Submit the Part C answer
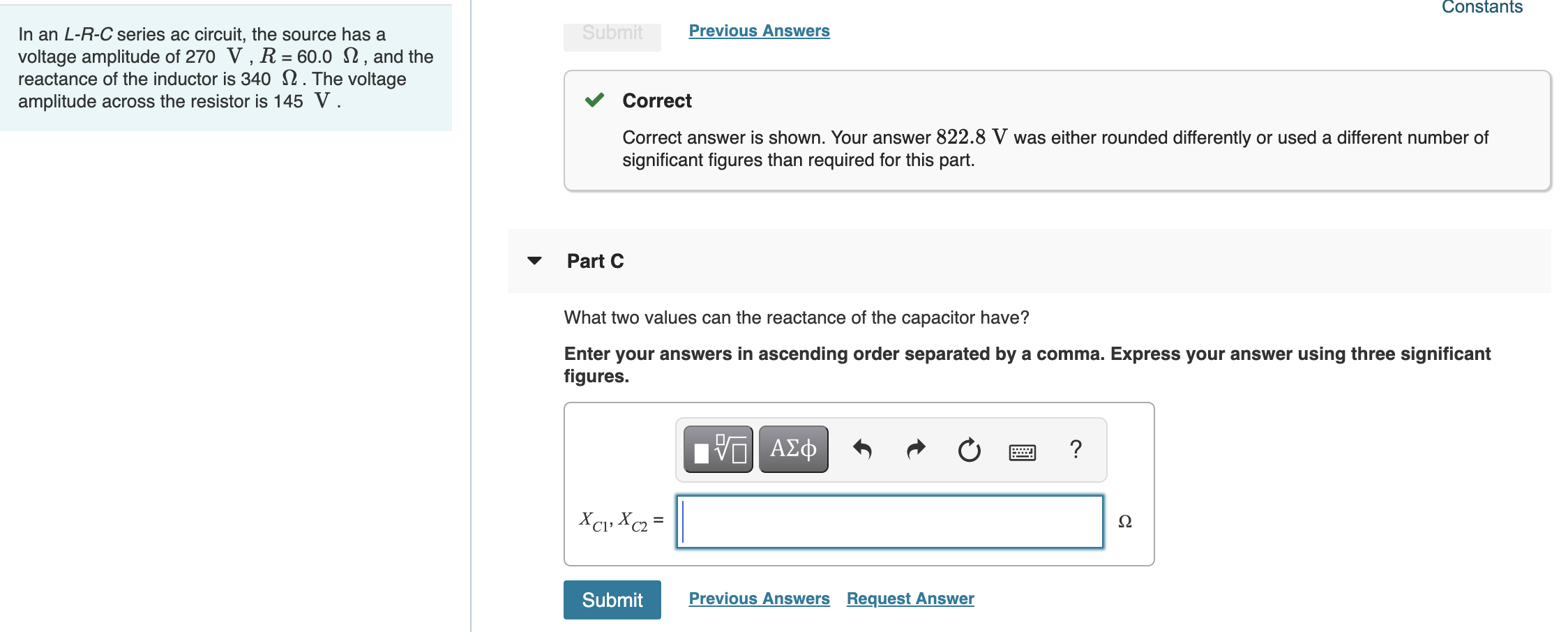The image size is (1568, 632). [612, 599]
